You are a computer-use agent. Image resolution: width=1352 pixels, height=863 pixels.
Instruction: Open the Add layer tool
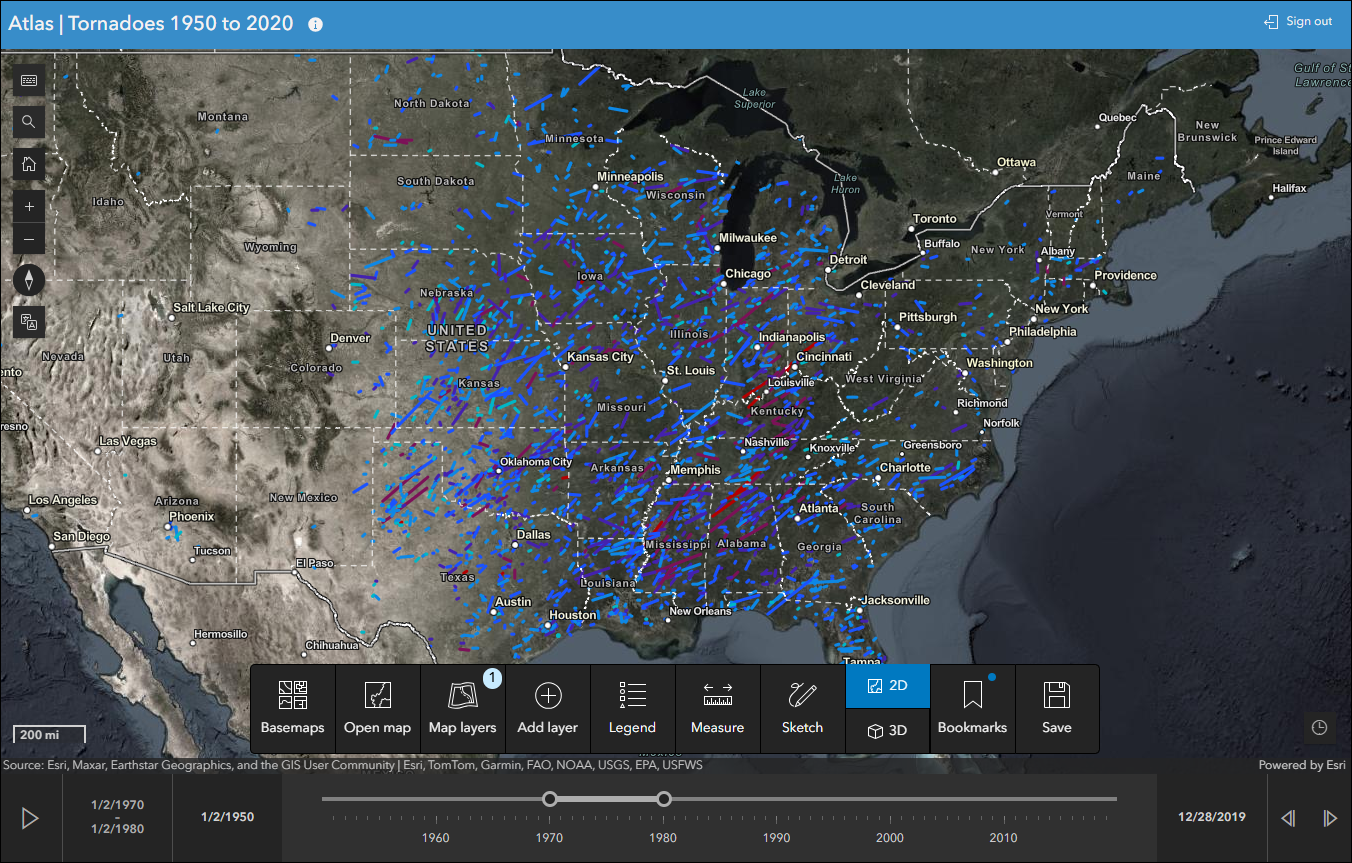click(x=548, y=709)
